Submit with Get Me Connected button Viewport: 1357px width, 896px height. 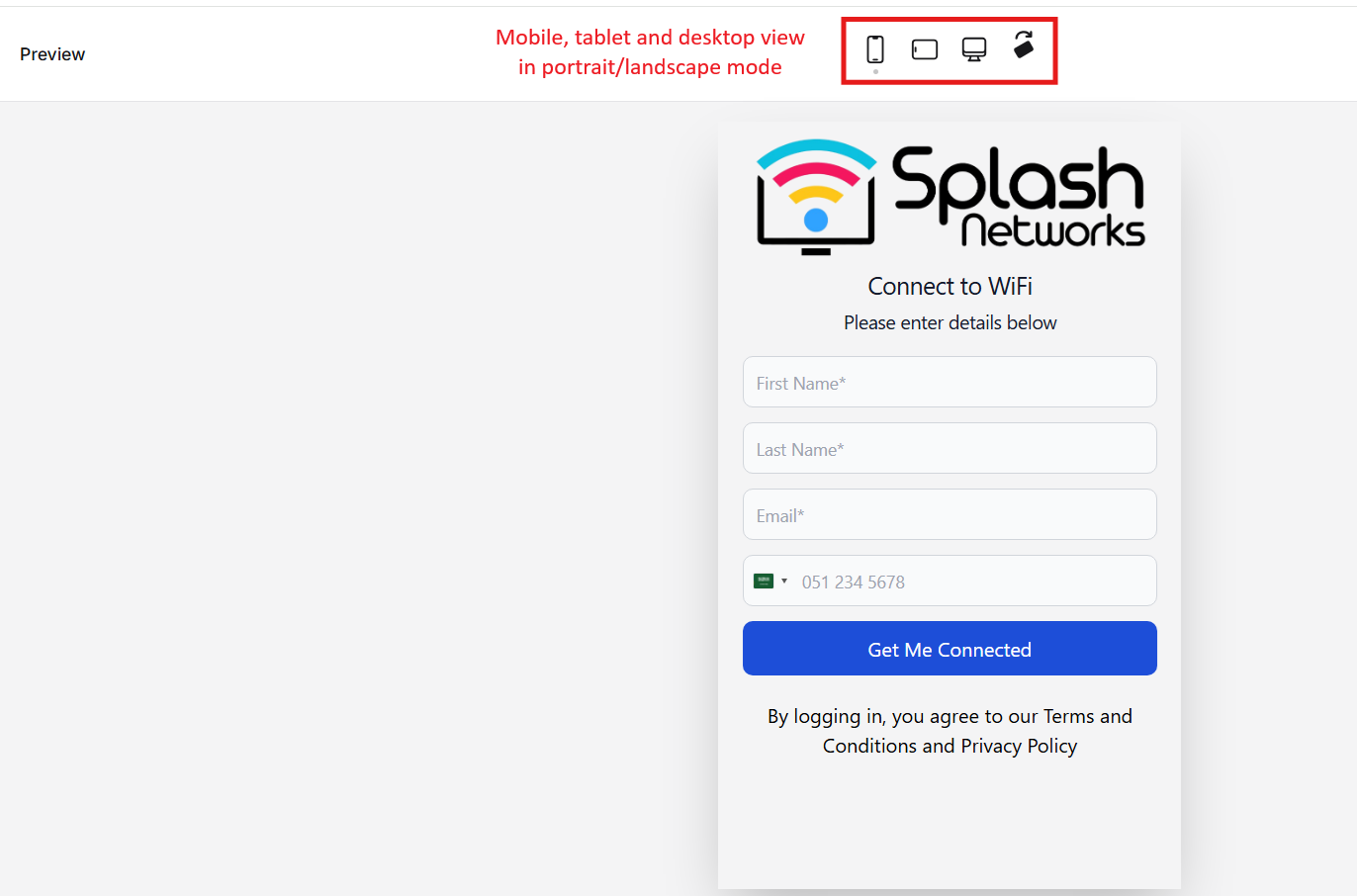tap(950, 649)
